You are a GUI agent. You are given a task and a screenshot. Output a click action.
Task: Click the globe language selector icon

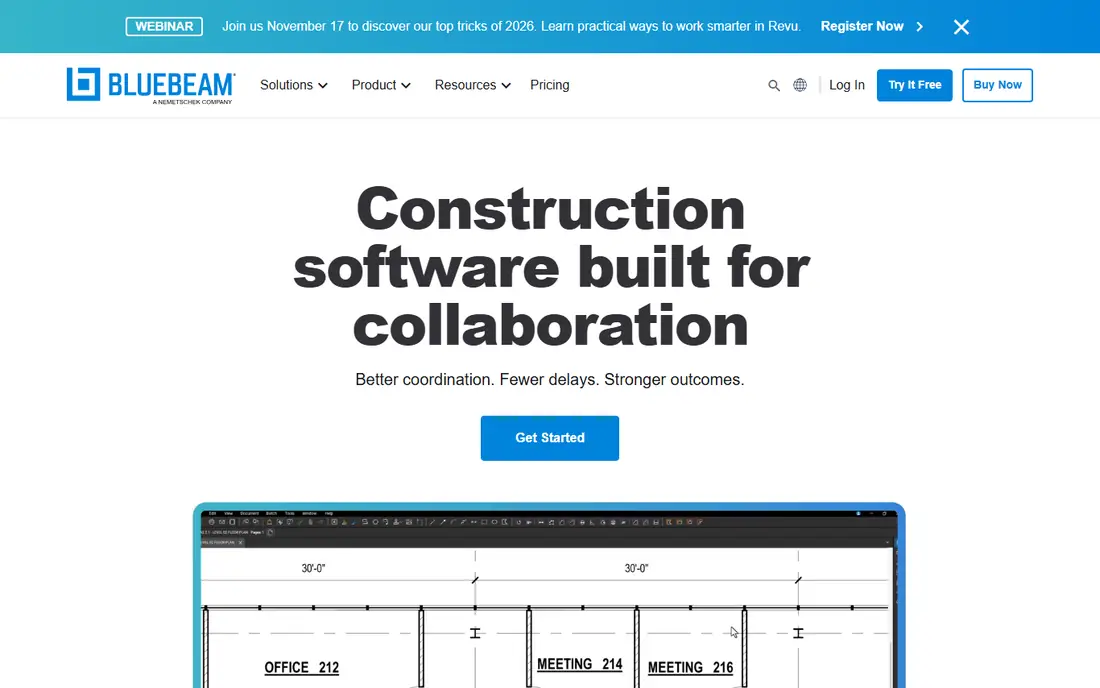(x=800, y=85)
